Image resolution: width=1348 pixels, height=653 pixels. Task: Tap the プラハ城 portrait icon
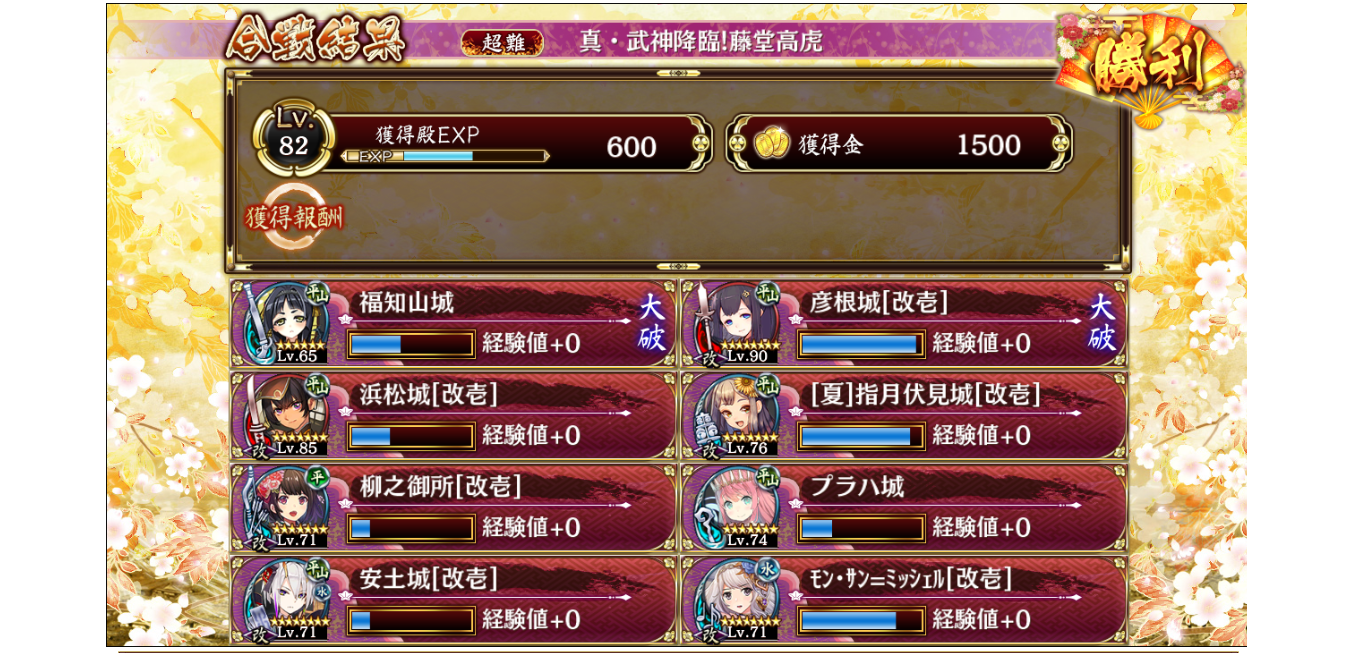(736, 507)
